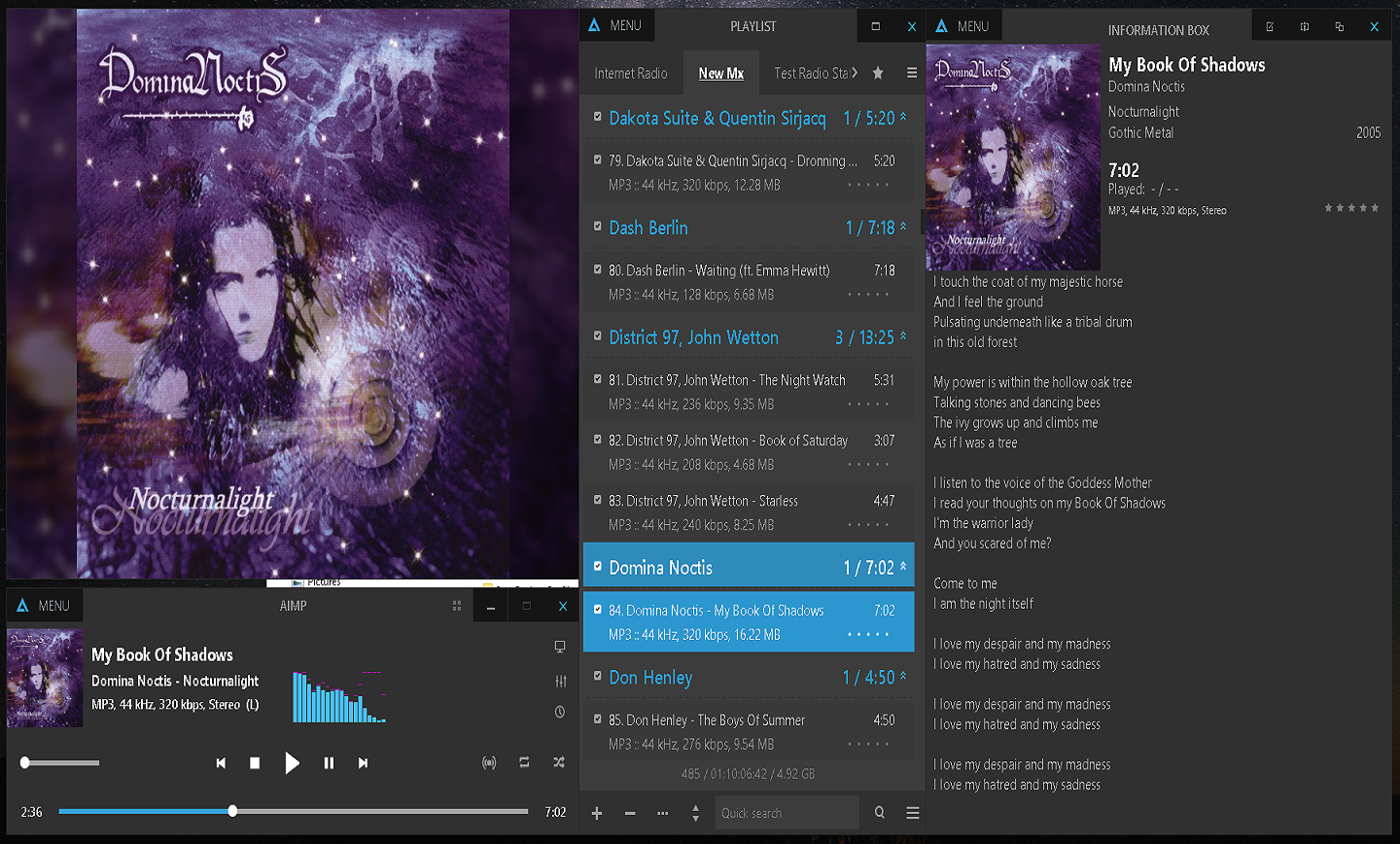Viewport: 1400px width, 844px height.
Task: Click the up-down sort arrows icon
Action: [x=695, y=813]
